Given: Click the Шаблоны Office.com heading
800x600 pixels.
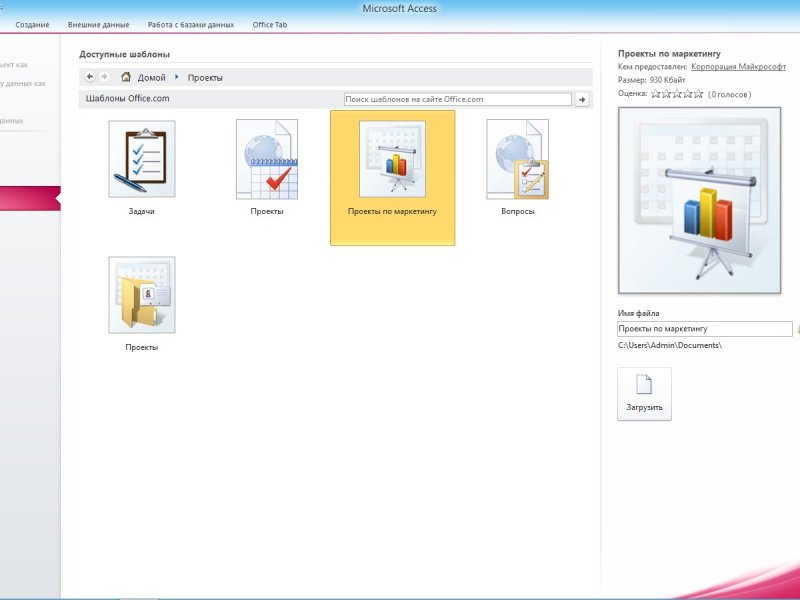Looking at the screenshot, I should (x=128, y=98).
